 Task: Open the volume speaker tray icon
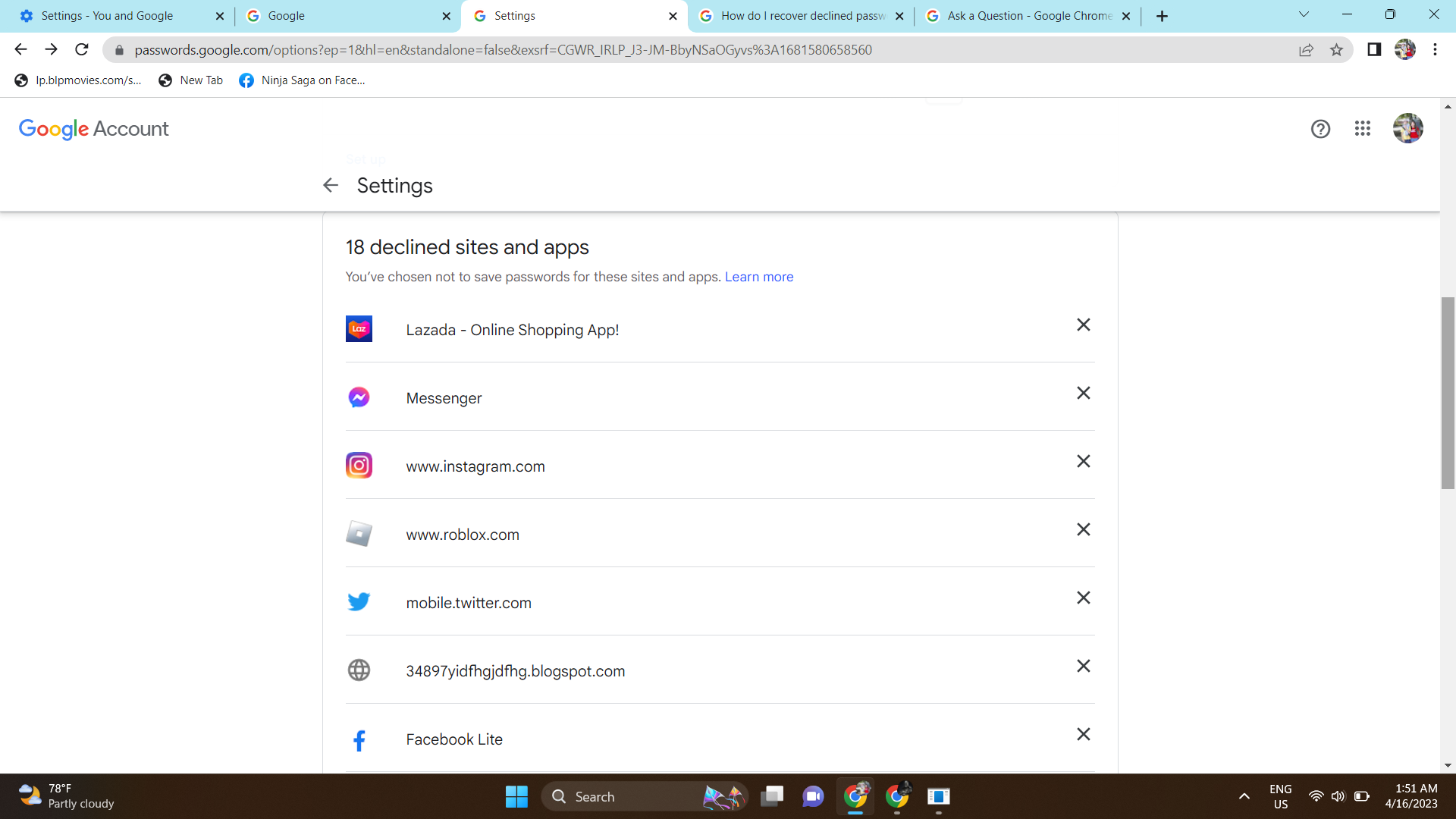click(1338, 796)
